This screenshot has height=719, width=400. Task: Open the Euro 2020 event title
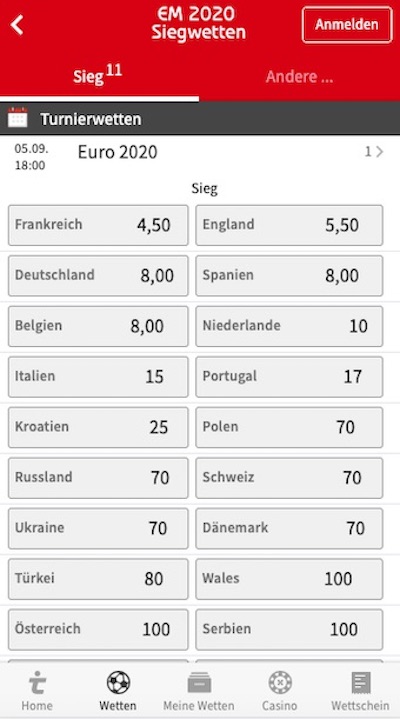pyautogui.click(x=117, y=152)
